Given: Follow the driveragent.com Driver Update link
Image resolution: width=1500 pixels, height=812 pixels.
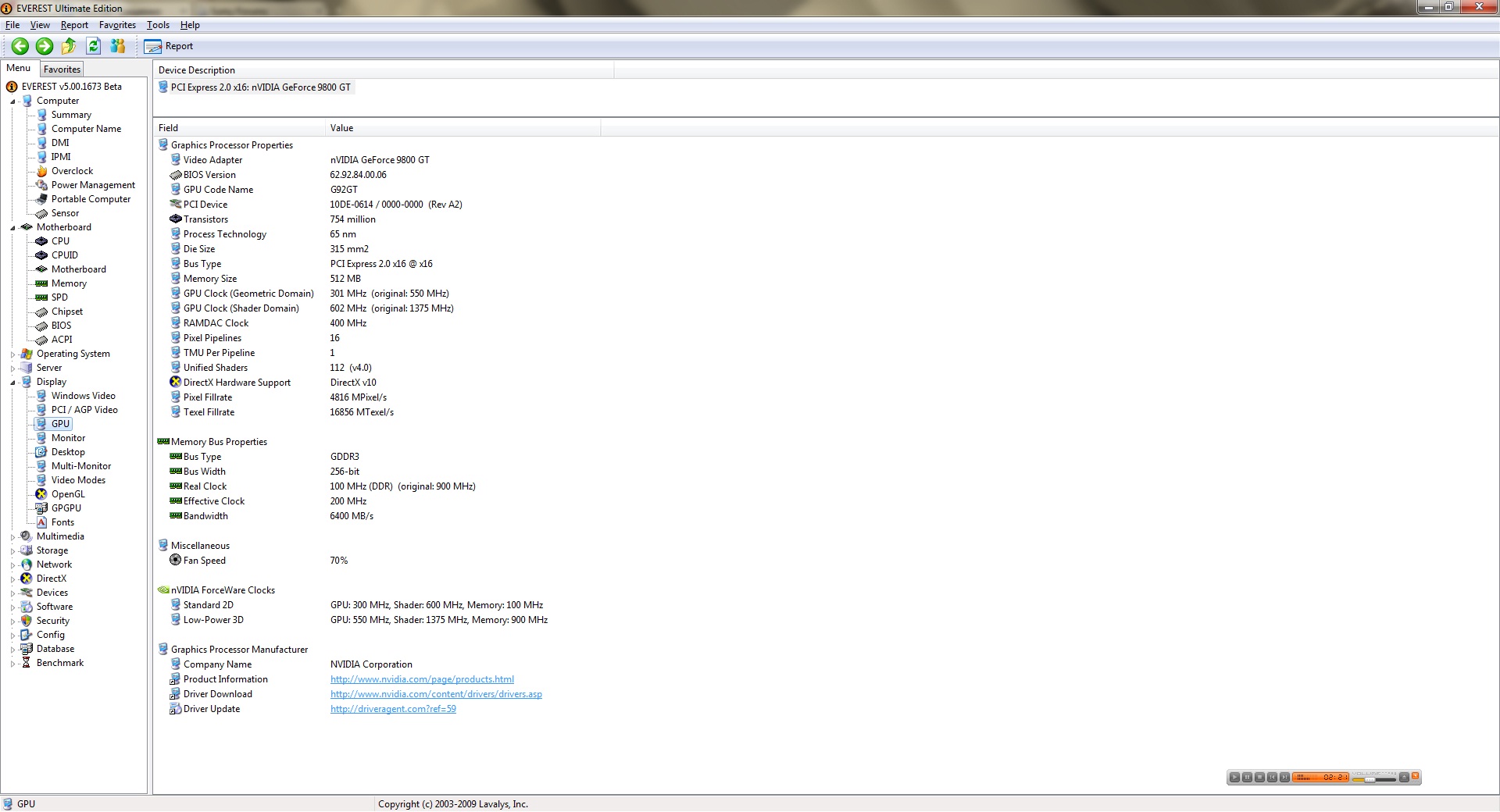Looking at the screenshot, I should pos(393,709).
